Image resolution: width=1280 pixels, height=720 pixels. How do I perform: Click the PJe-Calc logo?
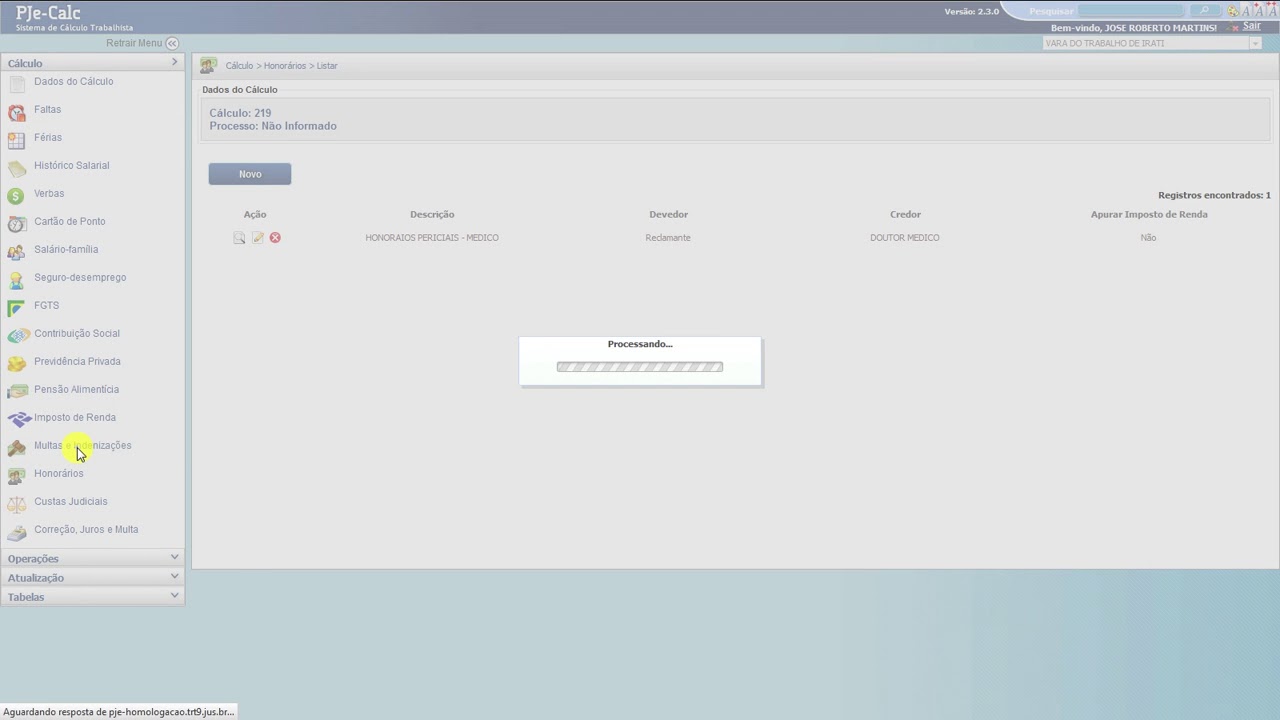[48, 12]
